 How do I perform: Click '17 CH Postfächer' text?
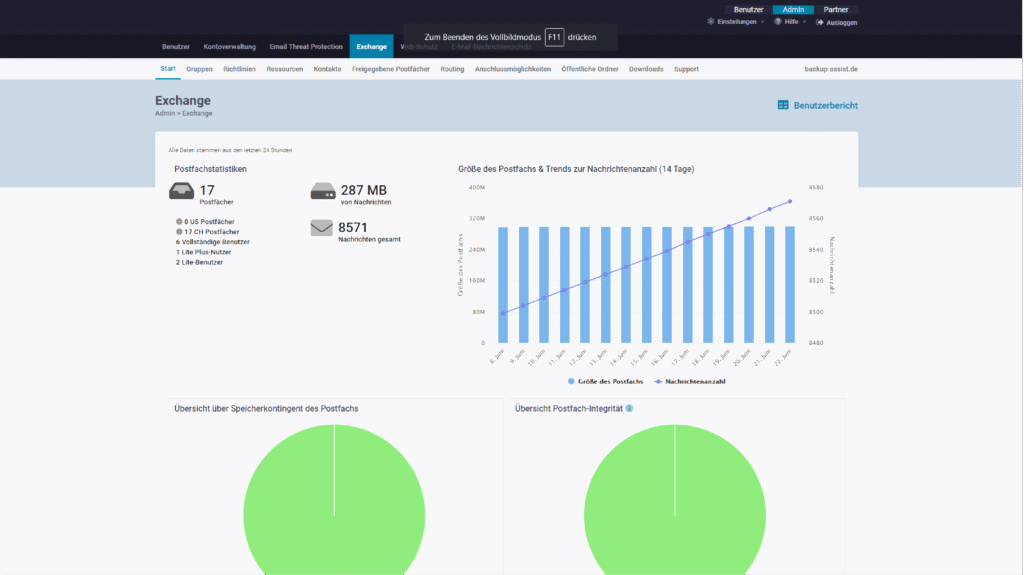click(x=212, y=231)
